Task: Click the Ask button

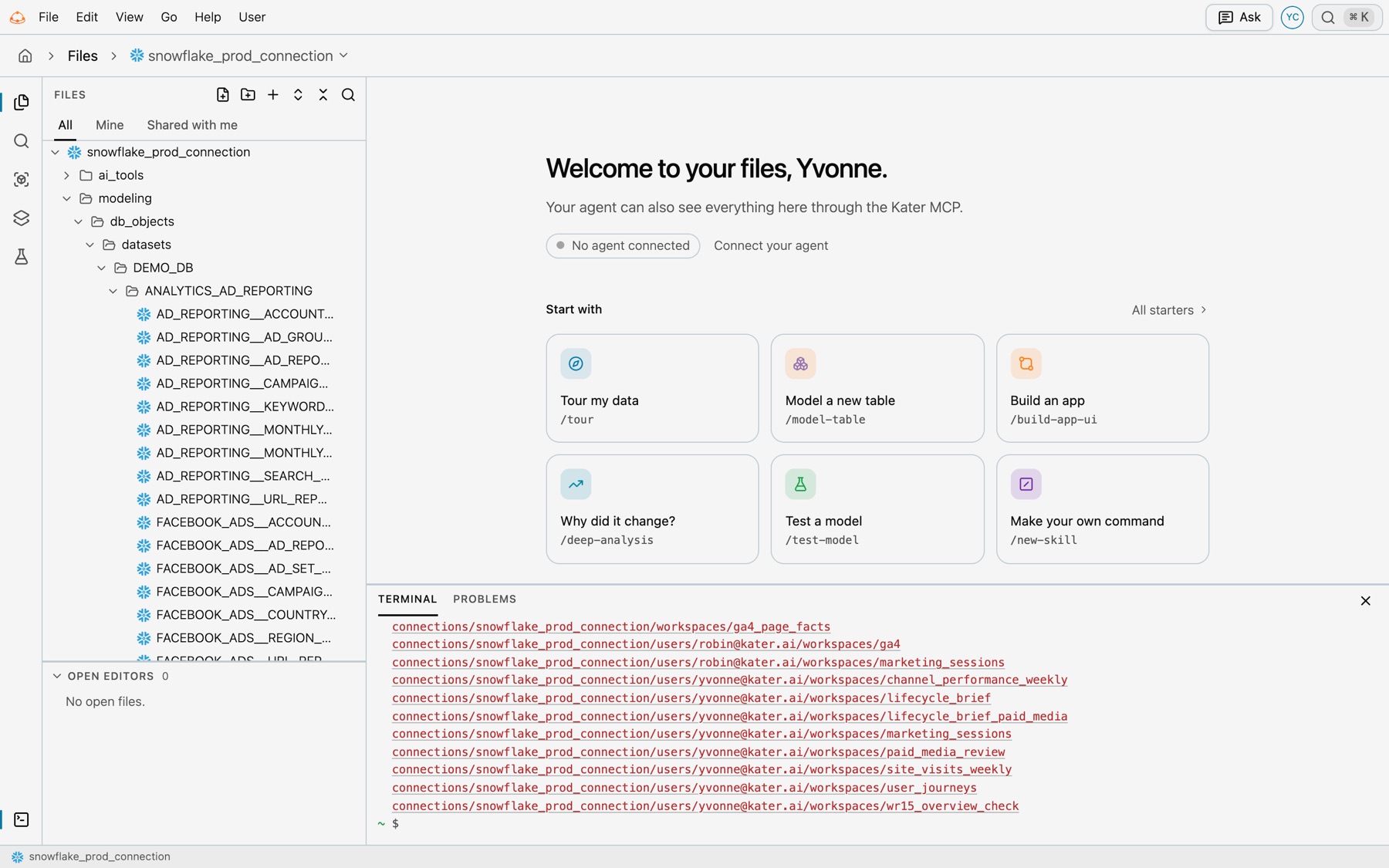Action: pyautogui.click(x=1239, y=17)
